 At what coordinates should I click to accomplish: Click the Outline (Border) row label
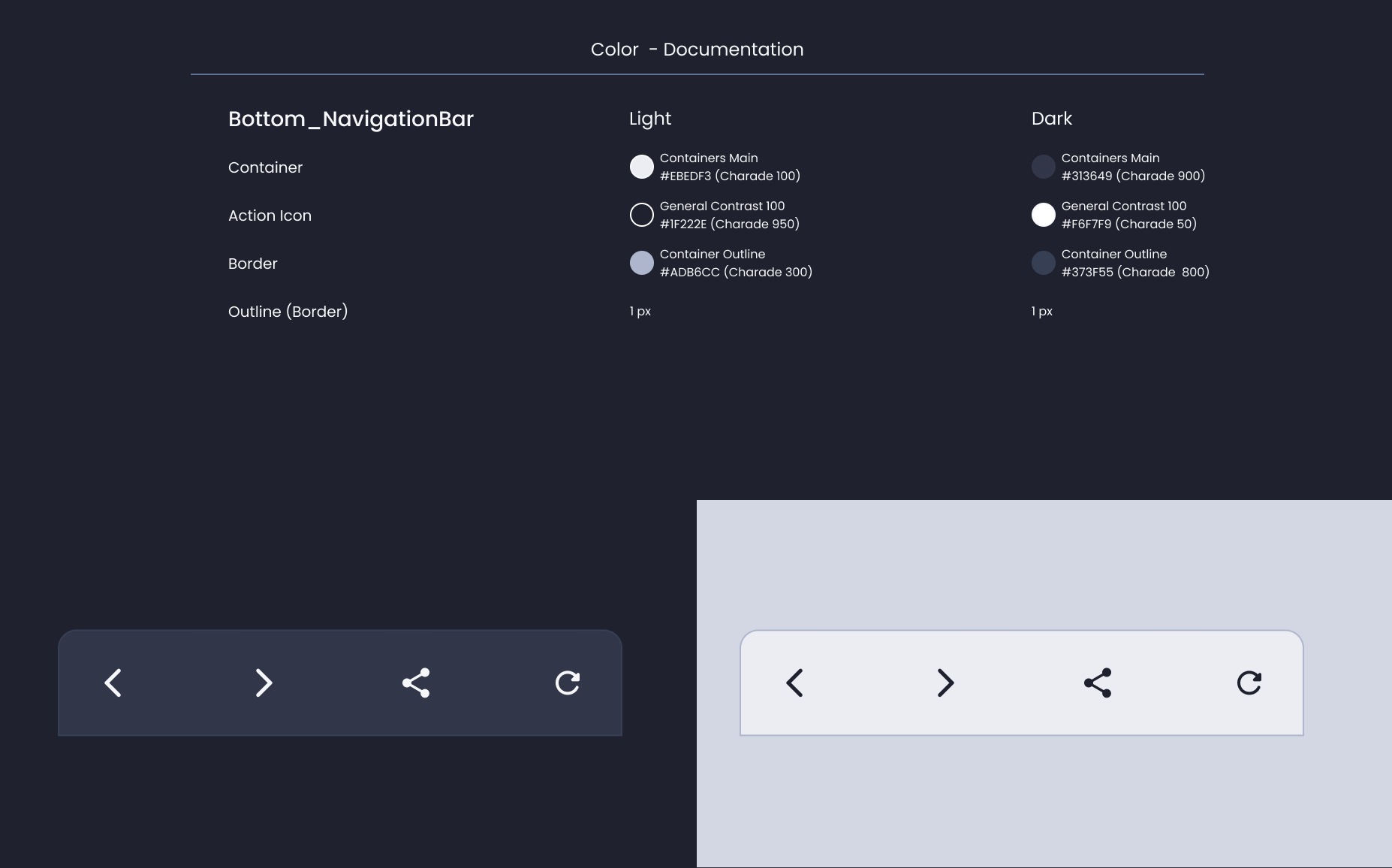click(x=288, y=312)
